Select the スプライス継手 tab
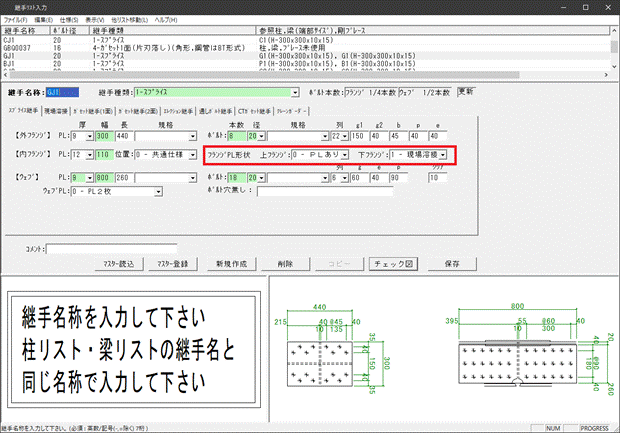The height and width of the screenshot is (433, 620). coord(23,111)
